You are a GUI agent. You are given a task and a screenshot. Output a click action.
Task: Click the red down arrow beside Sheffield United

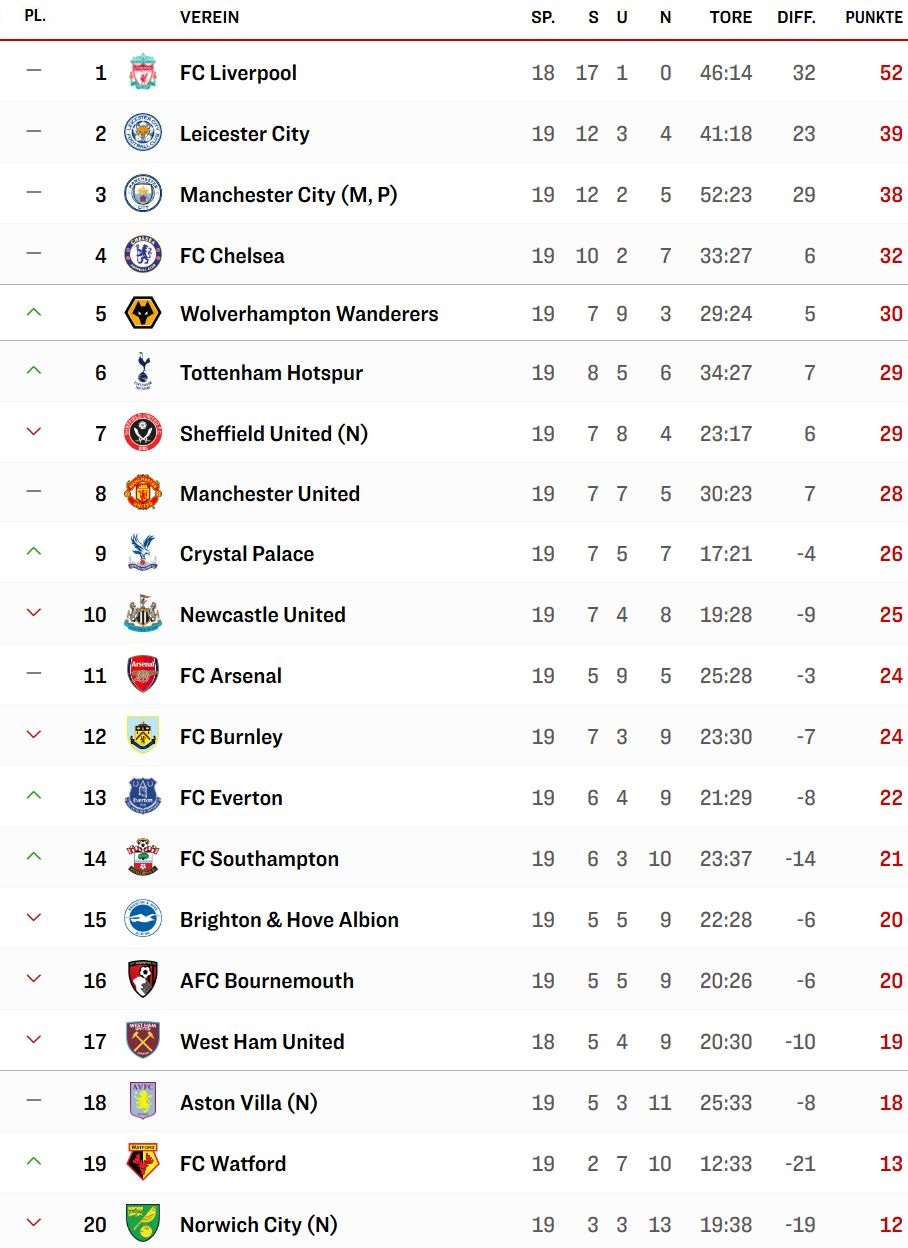34,432
